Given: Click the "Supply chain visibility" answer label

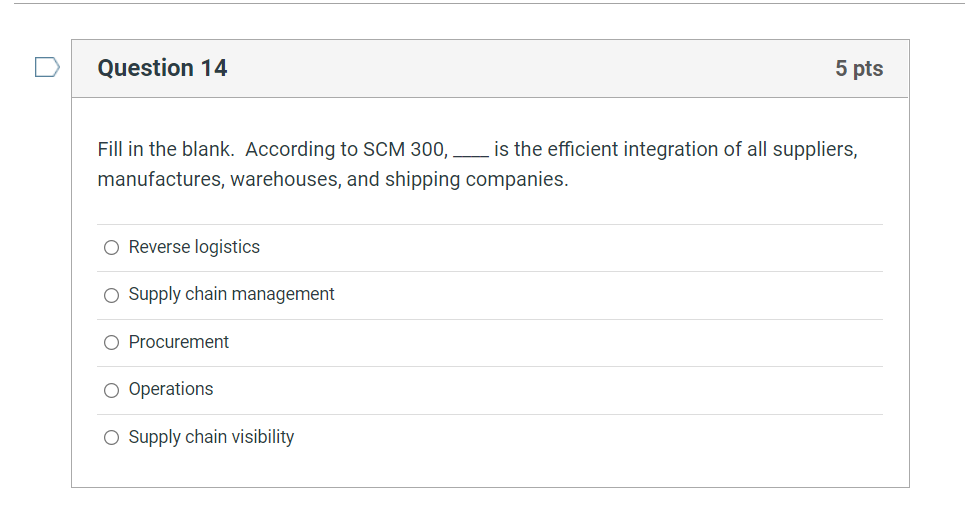Looking at the screenshot, I should [x=211, y=437].
